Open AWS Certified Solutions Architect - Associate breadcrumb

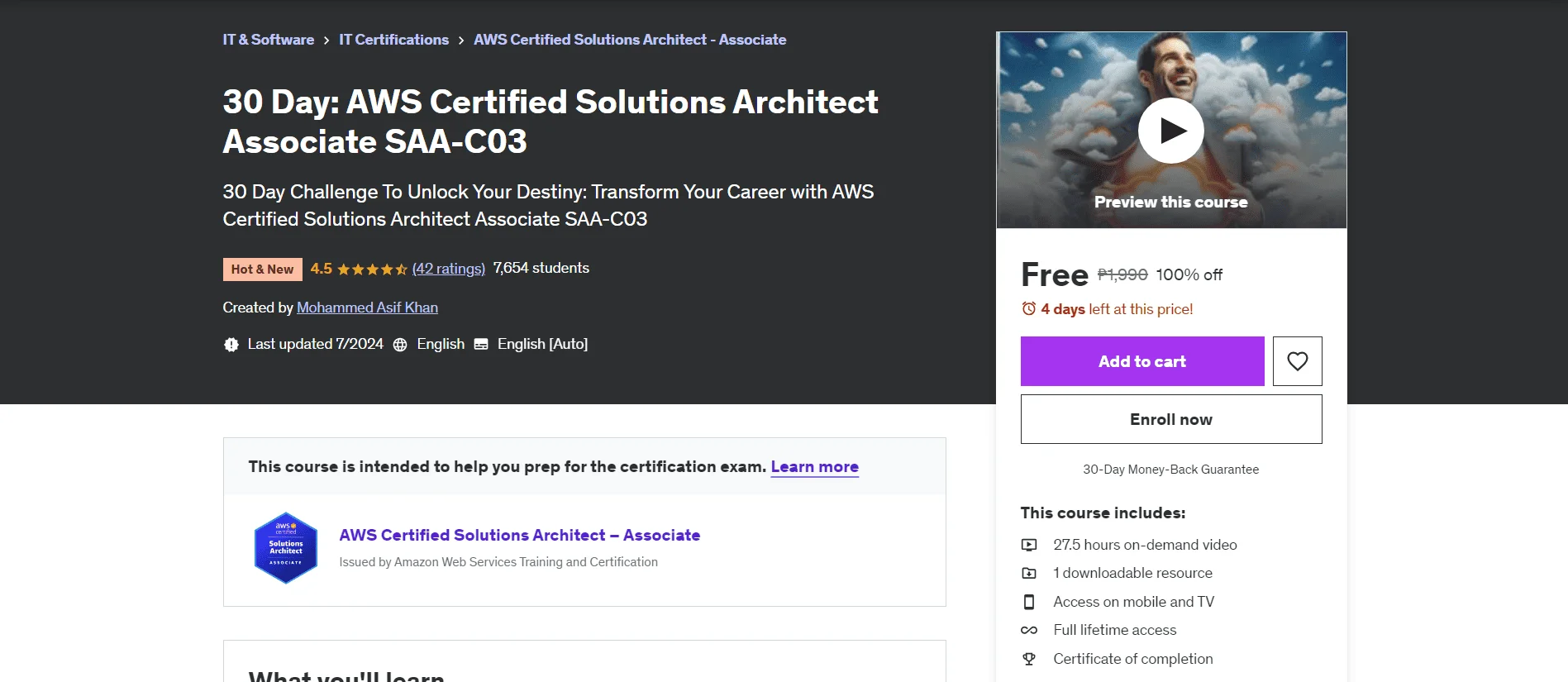pos(630,40)
